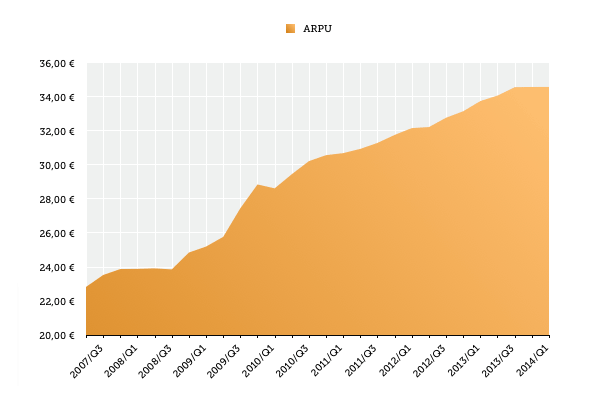Click the 2011/Q3 x-axis label

click(x=360, y=361)
